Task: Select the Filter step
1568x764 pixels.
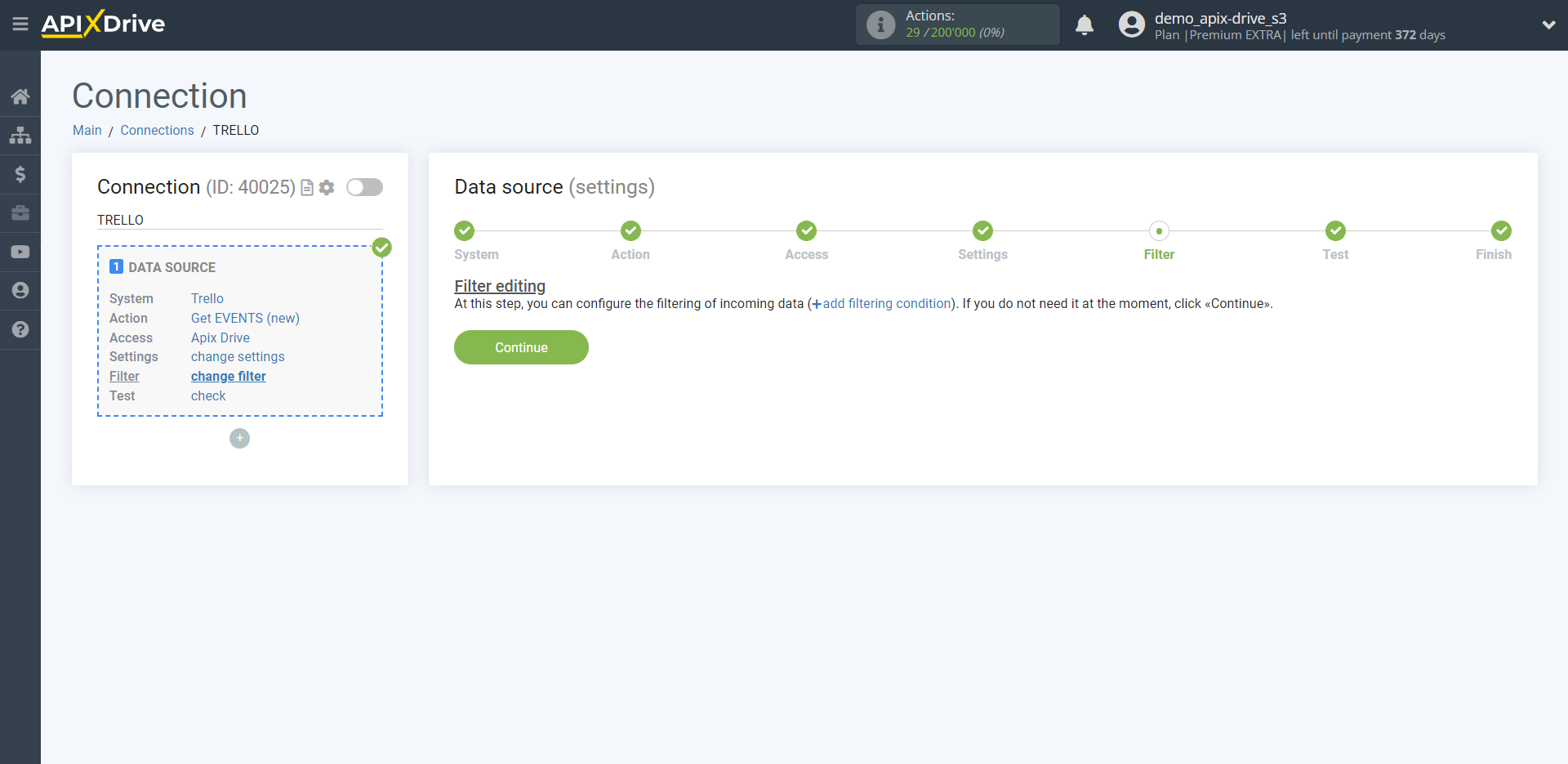Action: (1159, 230)
